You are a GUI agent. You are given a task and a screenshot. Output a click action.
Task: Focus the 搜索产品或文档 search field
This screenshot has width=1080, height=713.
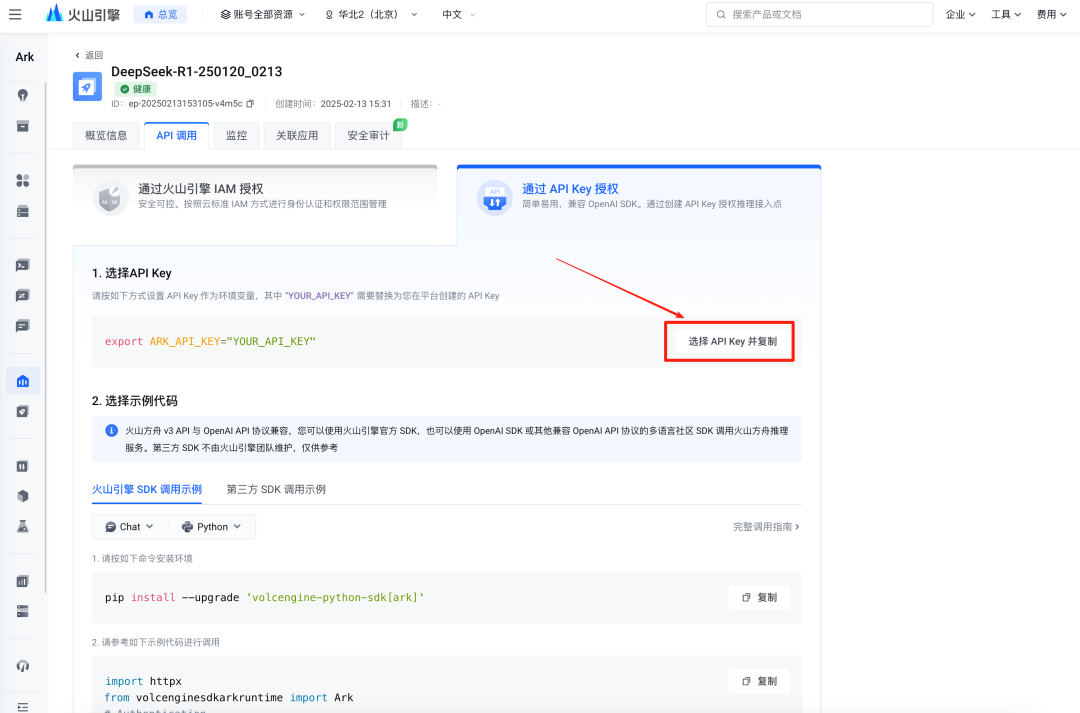pos(820,14)
